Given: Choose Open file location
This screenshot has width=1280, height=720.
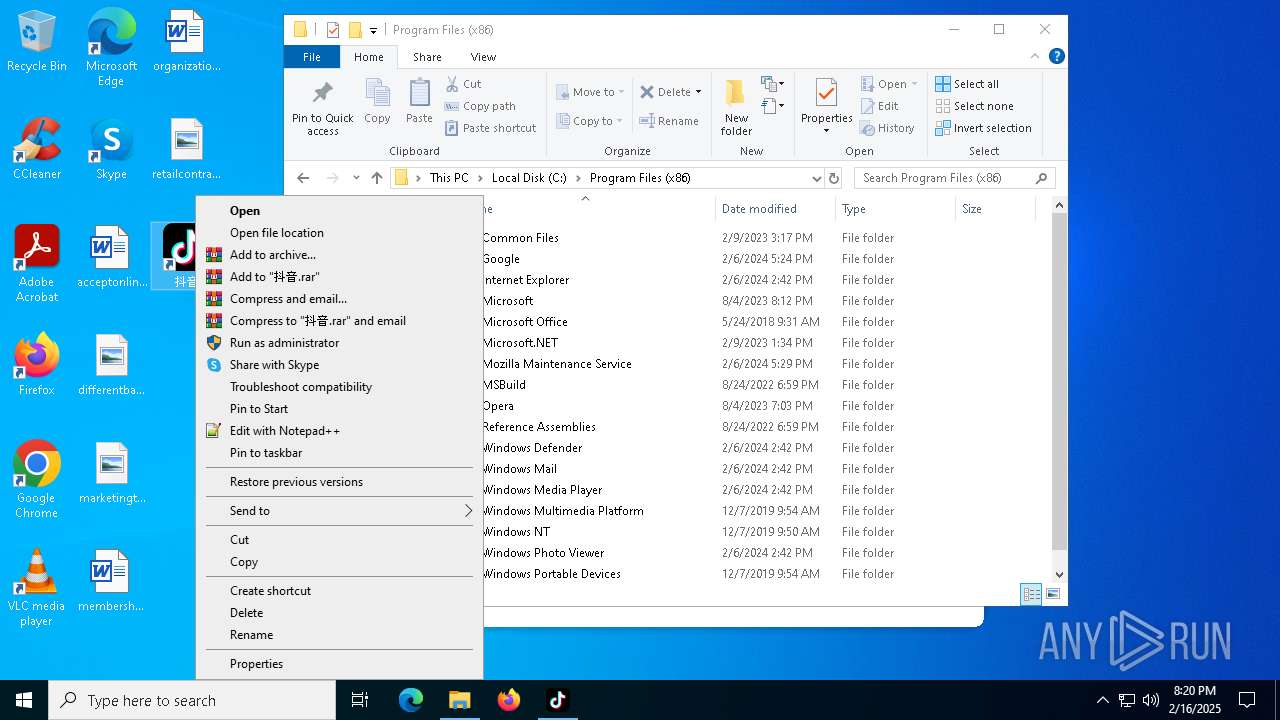Looking at the screenshot, I should (339, 233).
